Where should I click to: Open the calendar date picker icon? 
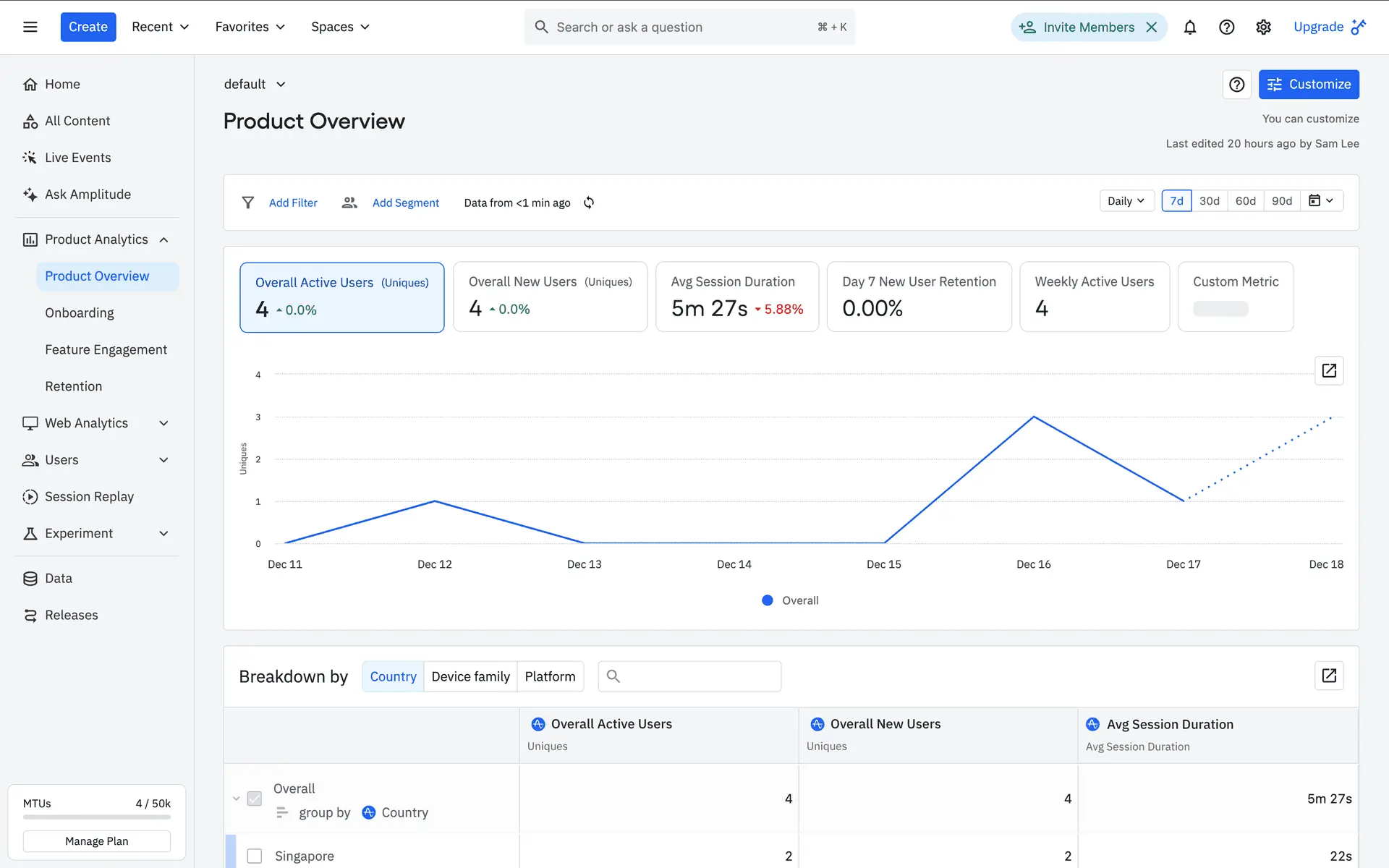click(1321, 200)
